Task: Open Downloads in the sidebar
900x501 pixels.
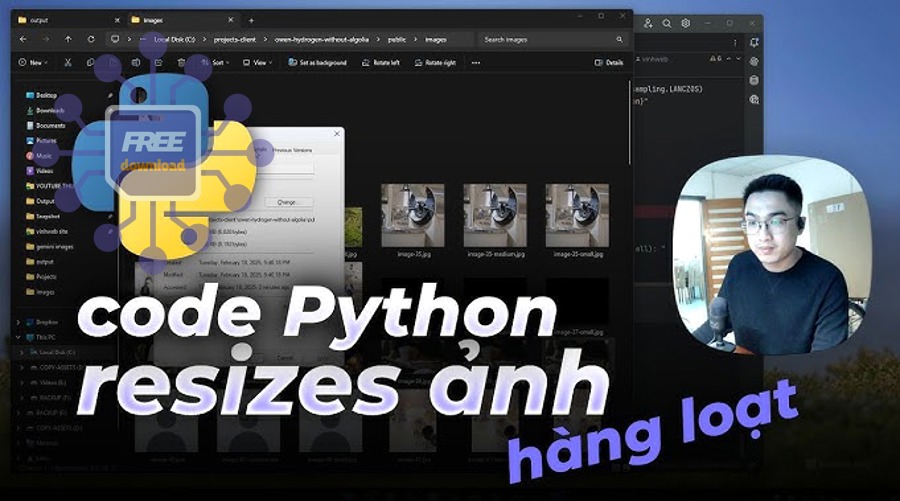Action: (x=49, y=110)
